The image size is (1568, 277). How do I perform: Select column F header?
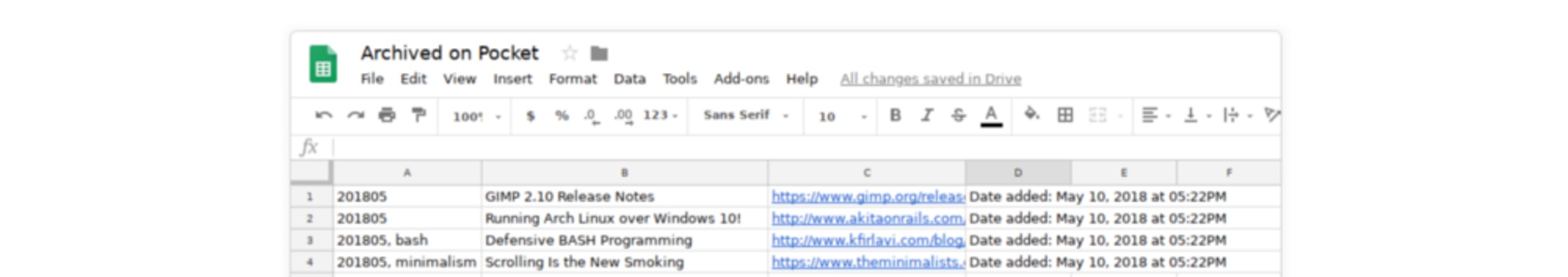point(1229,173)
